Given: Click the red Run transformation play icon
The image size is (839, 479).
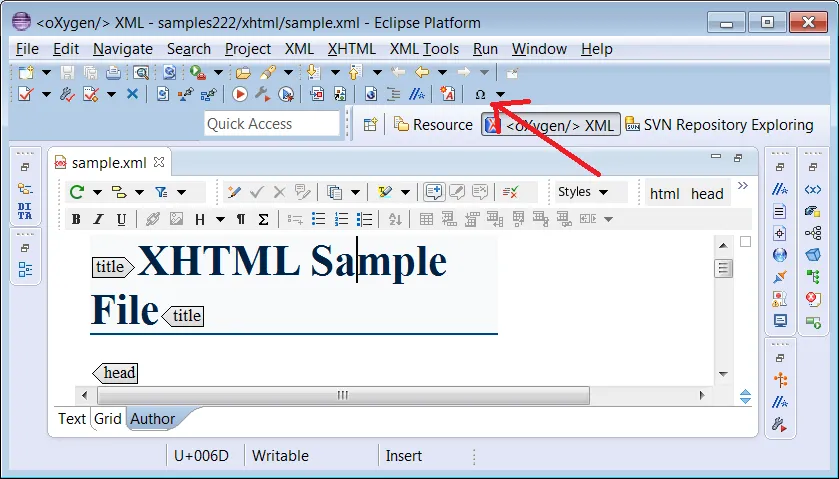Looking at the screenshot, I should coord(240,95).
